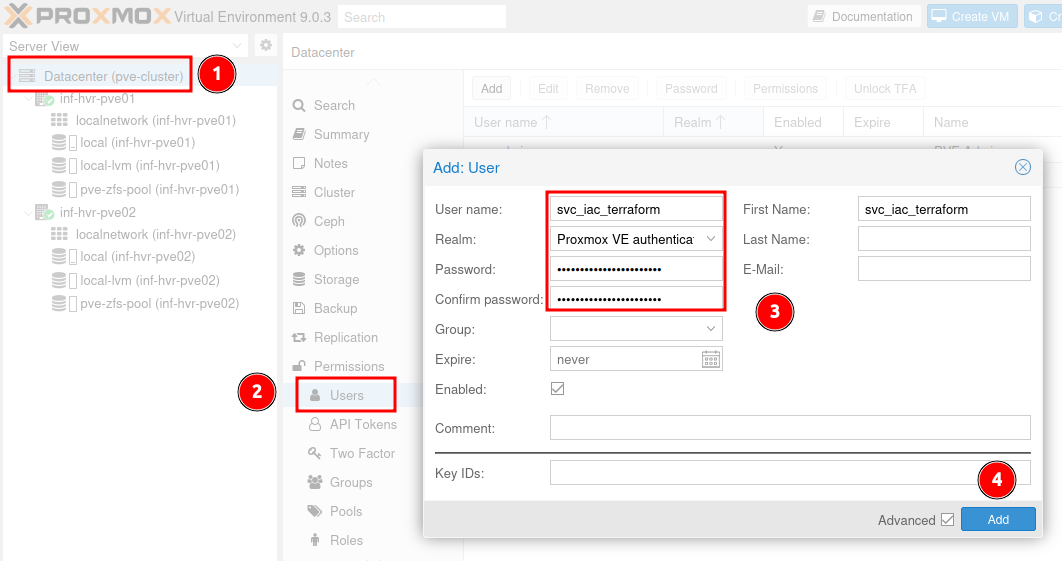Open Server View settings gear
Viewport: 1062px width, 561px height.
pyautogui.click(x=266, y=45)
